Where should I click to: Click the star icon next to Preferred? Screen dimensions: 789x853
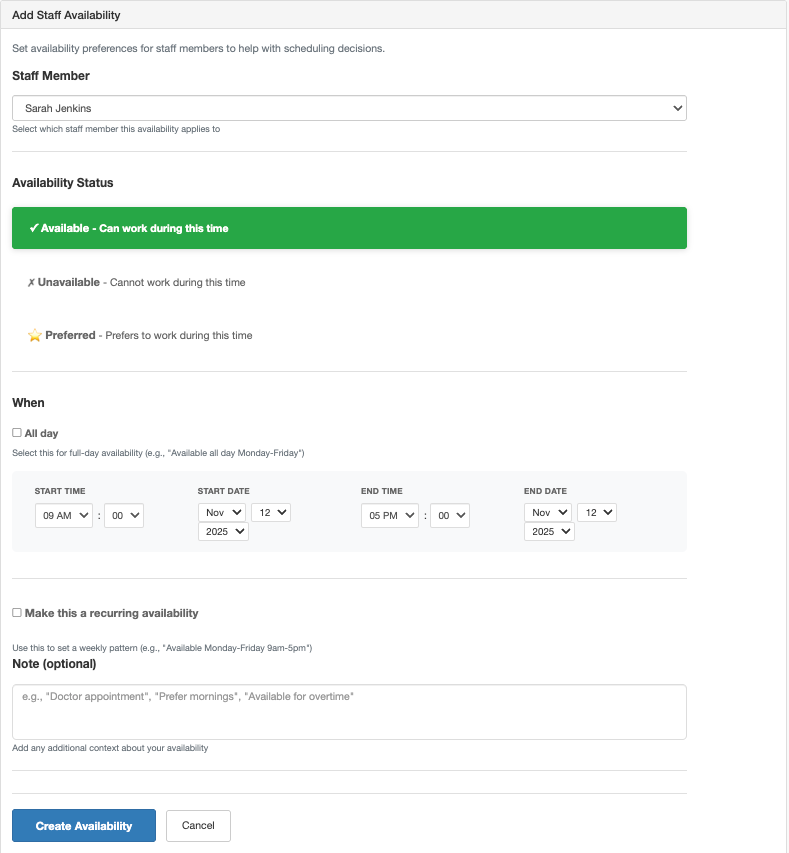tap(35, 336)
